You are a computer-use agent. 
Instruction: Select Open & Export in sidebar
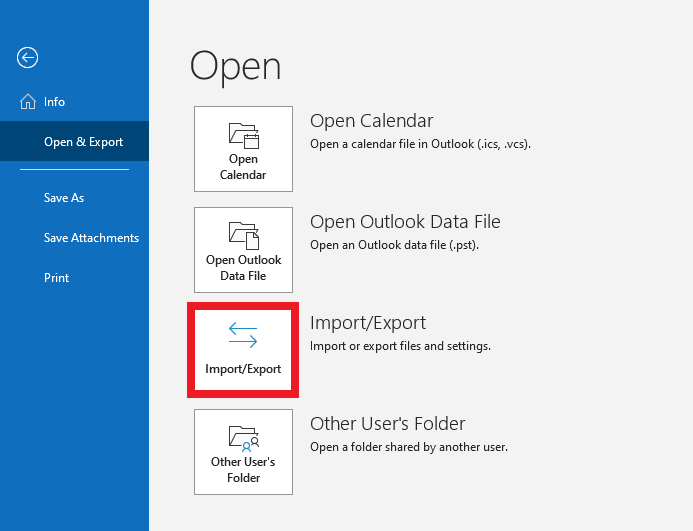[x=74, y=141]
